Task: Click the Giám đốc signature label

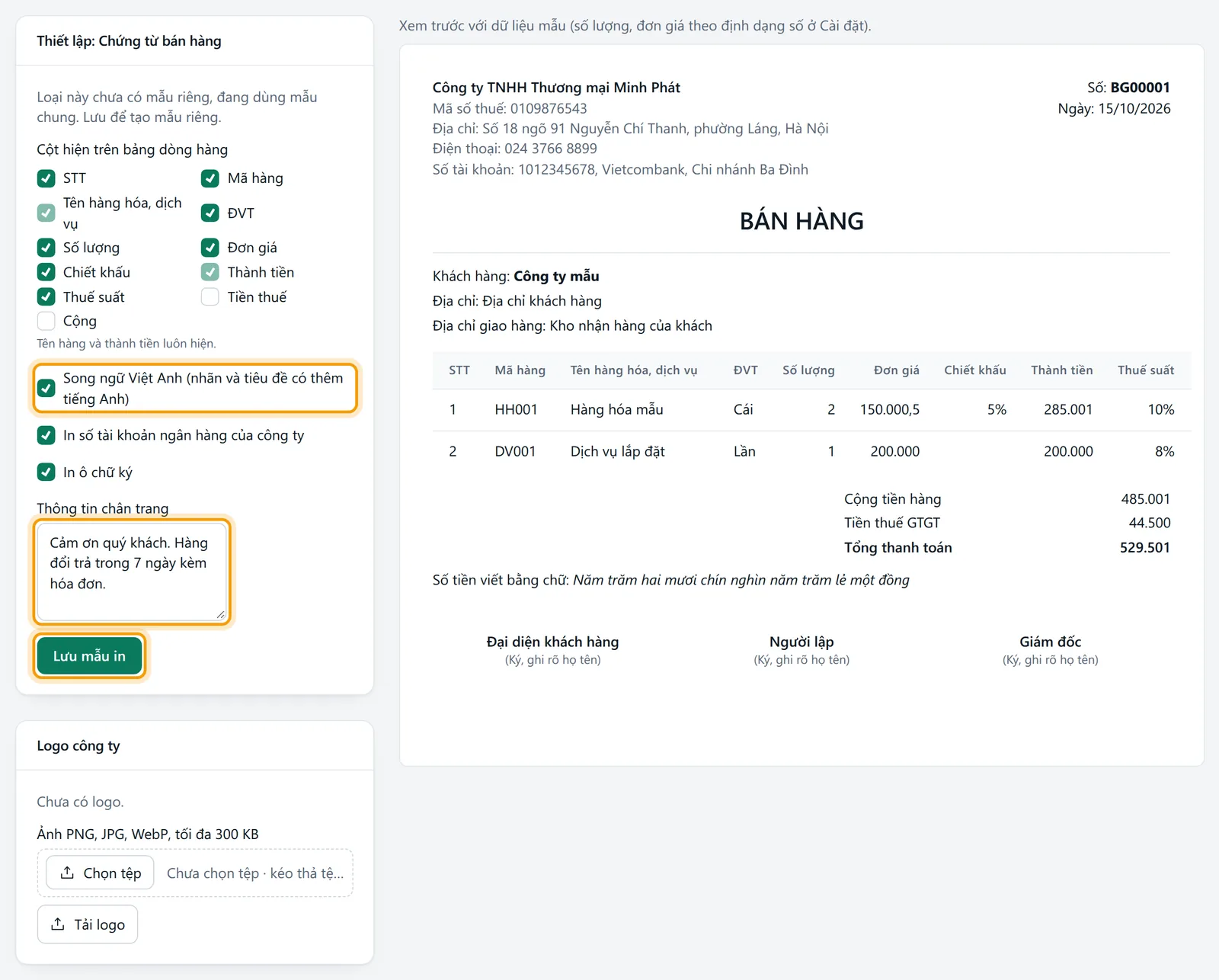Action: [x=1051, y=642]
